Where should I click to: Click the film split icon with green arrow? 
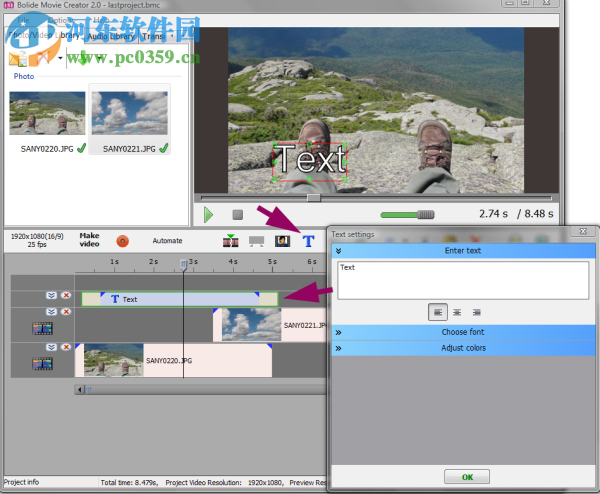pyautogui.click(x=231, y=241)
